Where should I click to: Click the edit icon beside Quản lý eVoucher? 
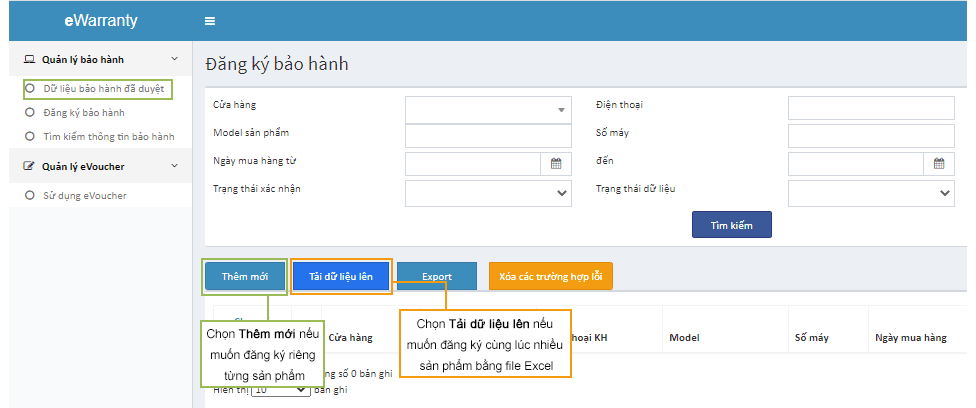coord(29,166)
